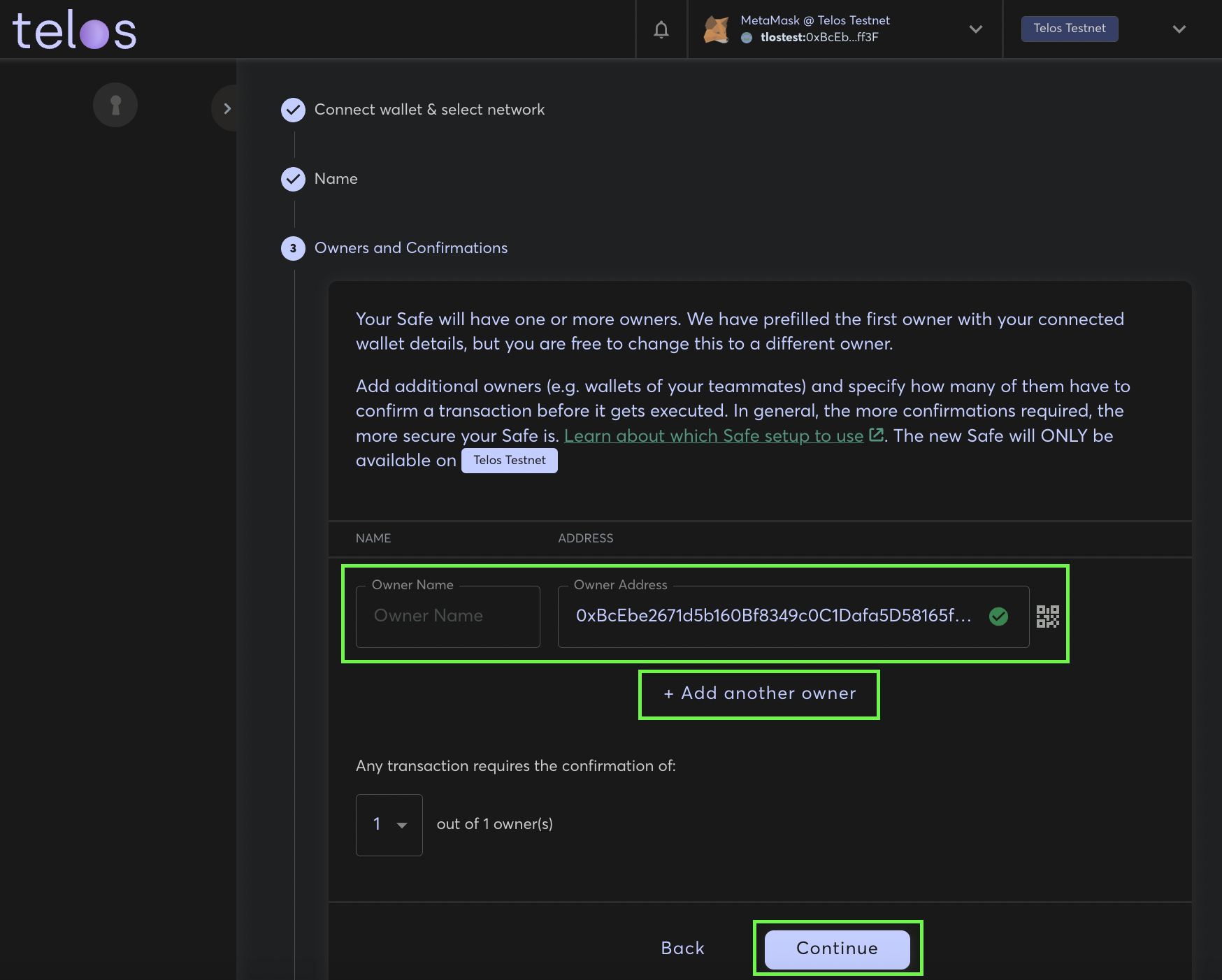Click the MetaMask fox icon

717,29
